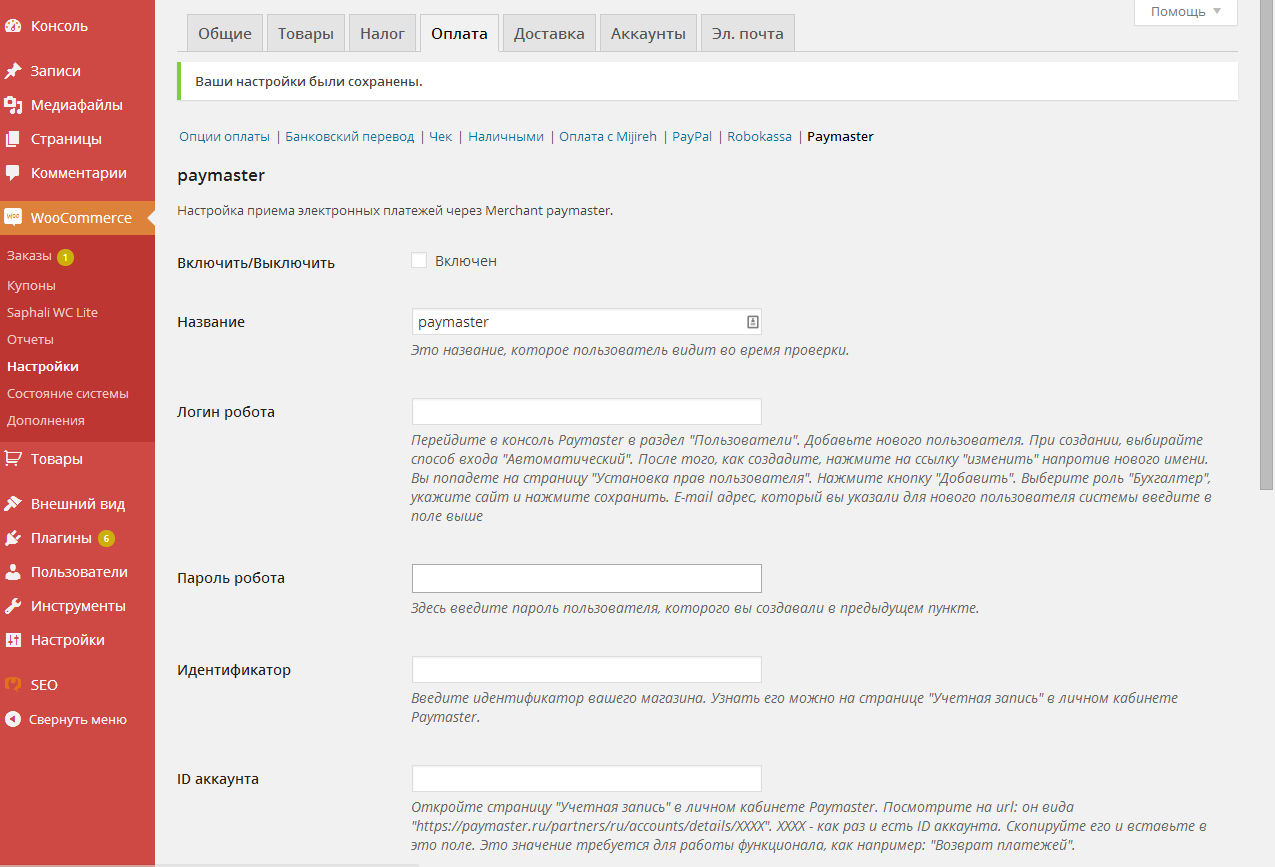Open Пользователи in the sidebar

click(77, 572)
